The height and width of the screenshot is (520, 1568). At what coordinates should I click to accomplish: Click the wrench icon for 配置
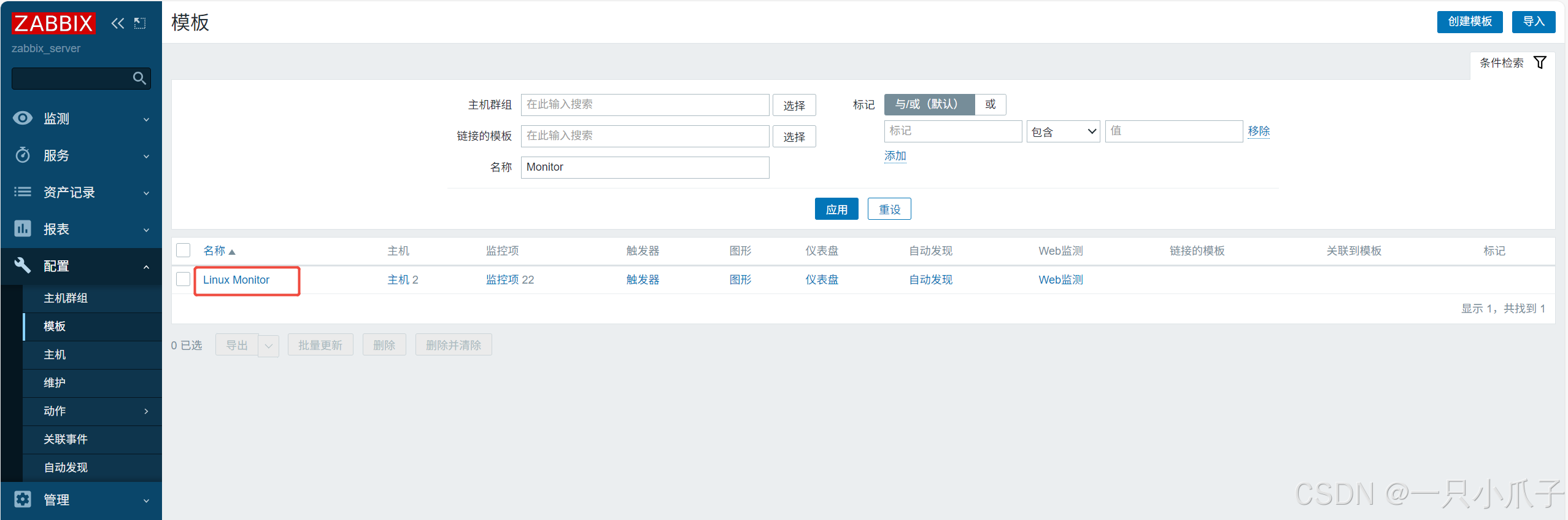23,265
